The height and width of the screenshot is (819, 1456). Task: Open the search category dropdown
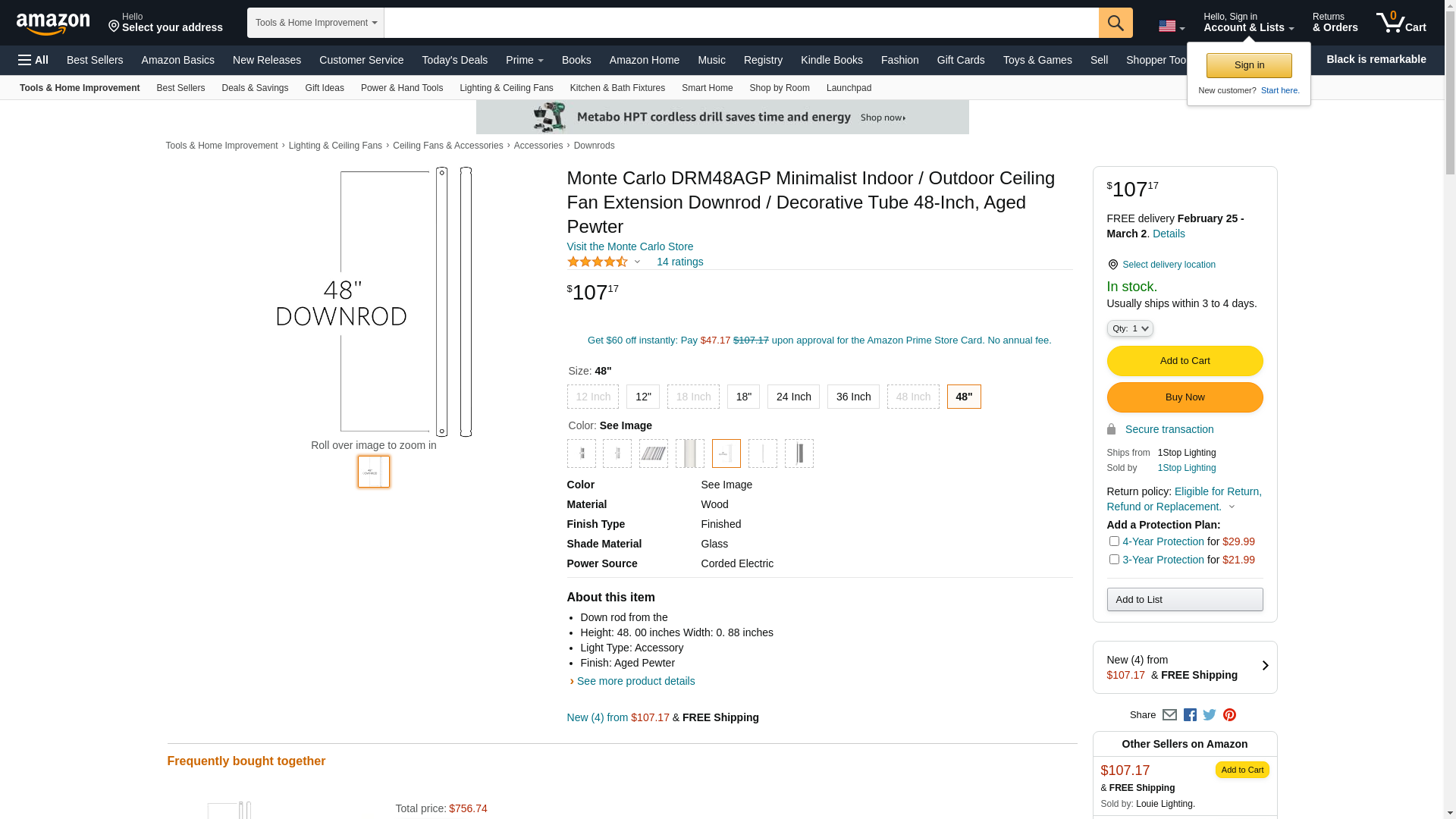[315, 23]
